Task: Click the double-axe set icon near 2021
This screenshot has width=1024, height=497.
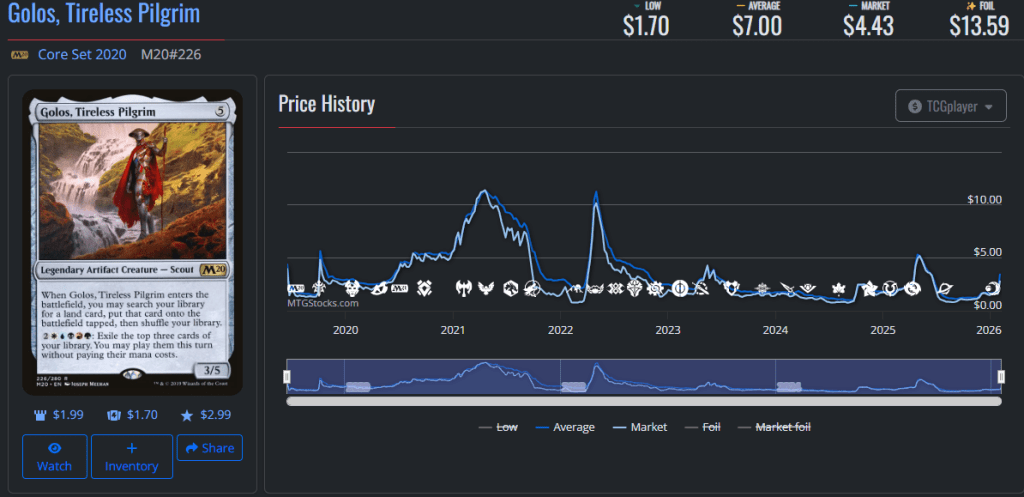Action: point(464,289)
